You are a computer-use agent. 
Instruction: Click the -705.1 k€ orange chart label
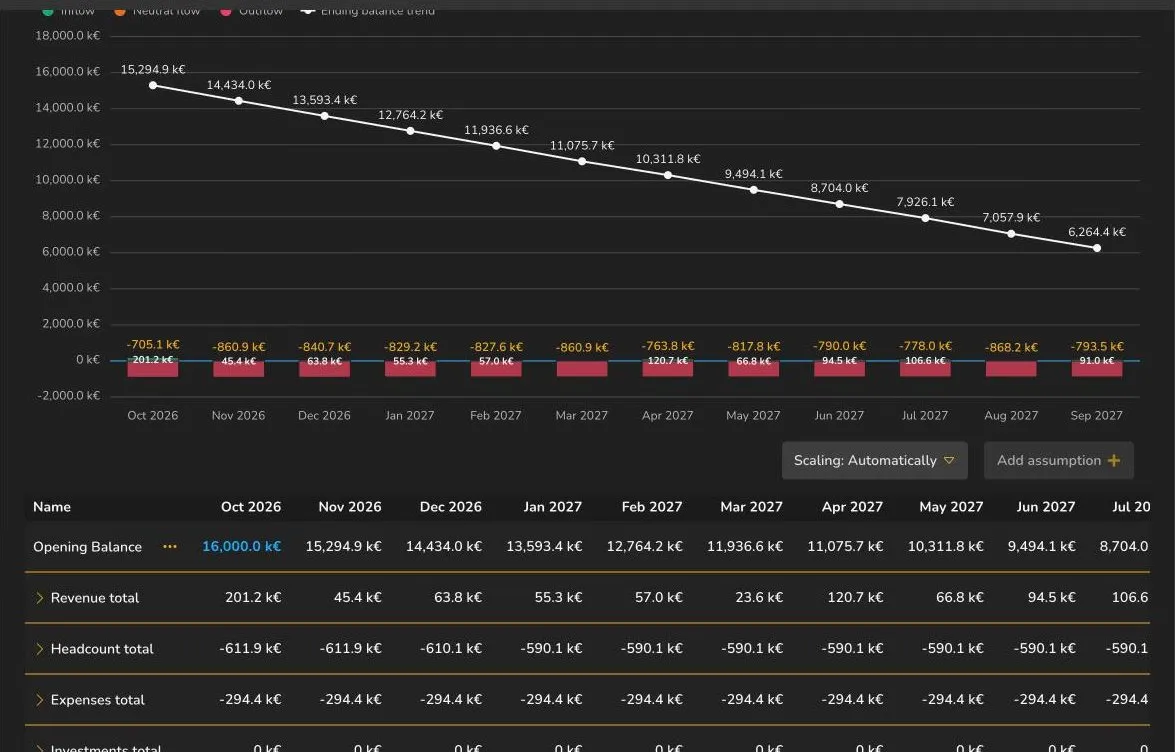pos(153,345)
